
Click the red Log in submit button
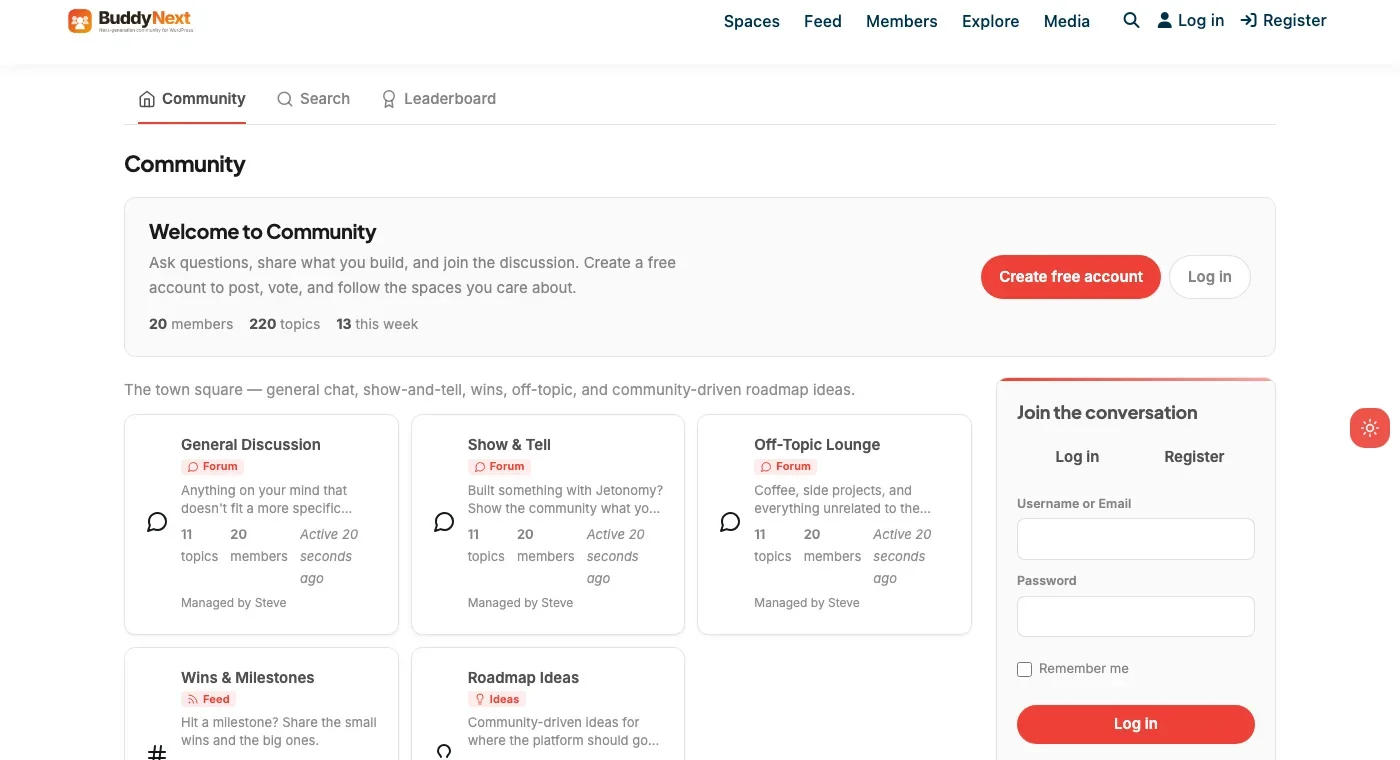pyautogui.click(x=1136, y=724)
